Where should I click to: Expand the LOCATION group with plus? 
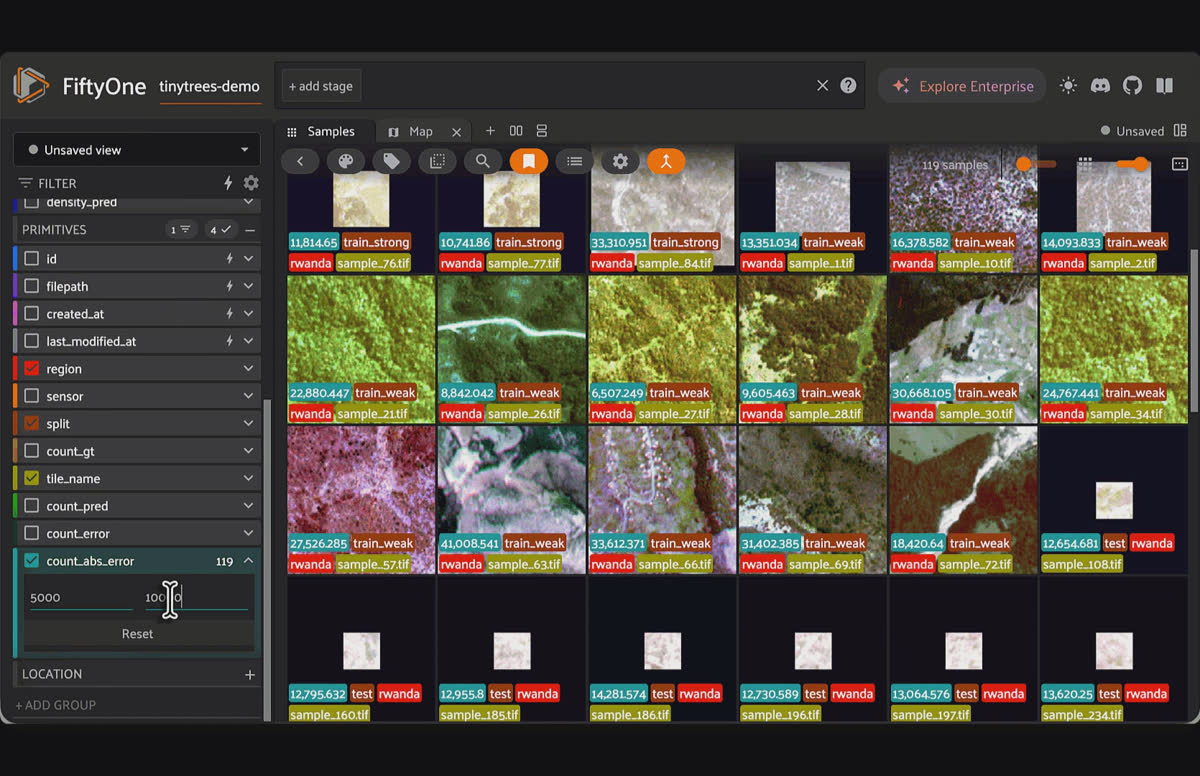pos(250,674)
